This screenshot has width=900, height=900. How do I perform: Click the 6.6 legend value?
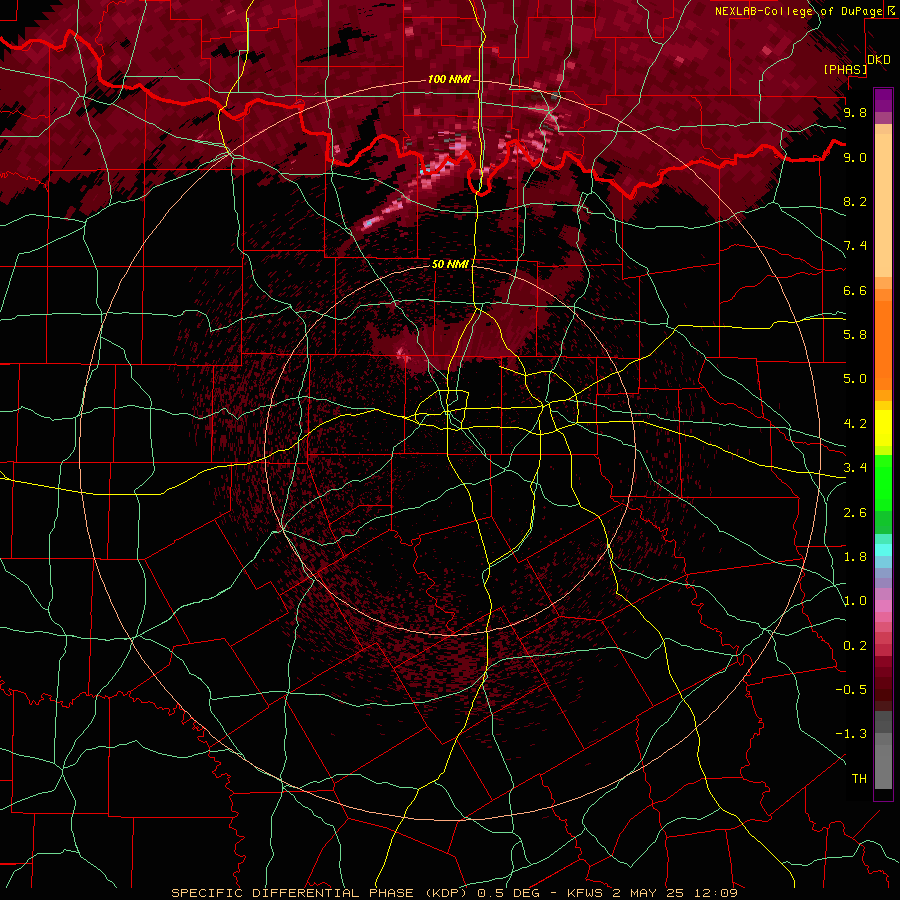click(855, 290)
